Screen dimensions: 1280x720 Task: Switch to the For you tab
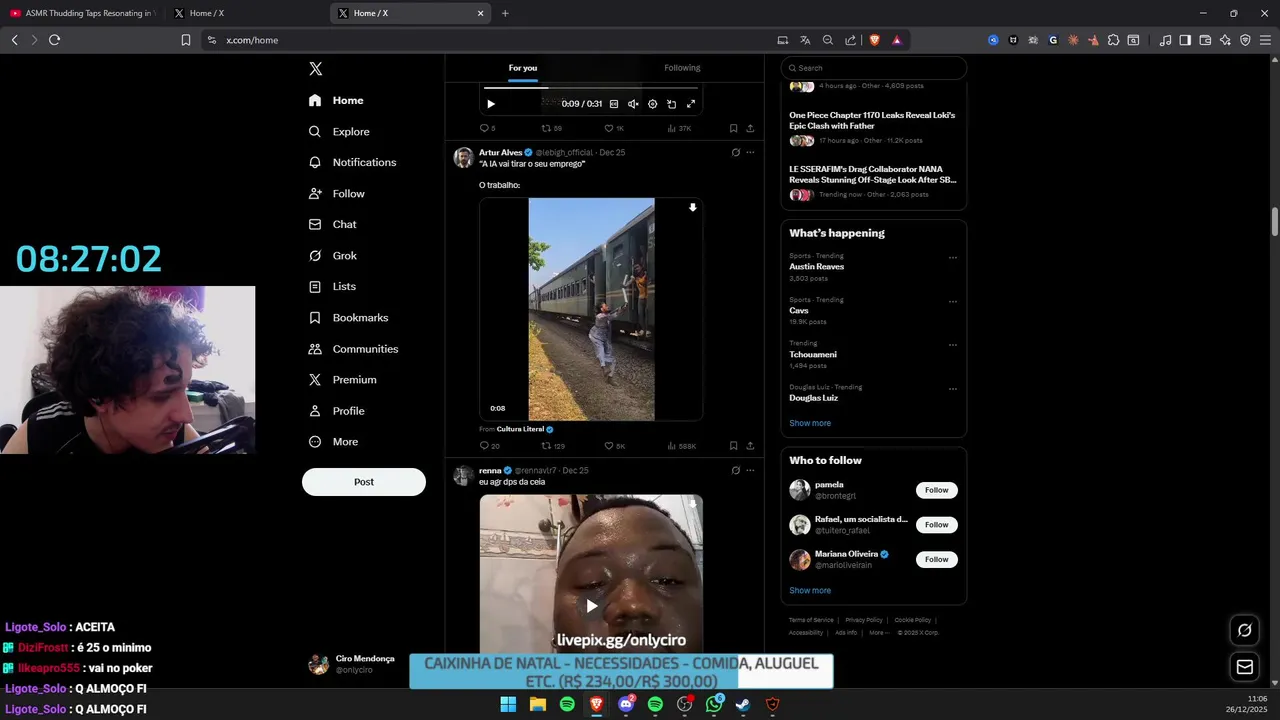click(x=523, y=68)
